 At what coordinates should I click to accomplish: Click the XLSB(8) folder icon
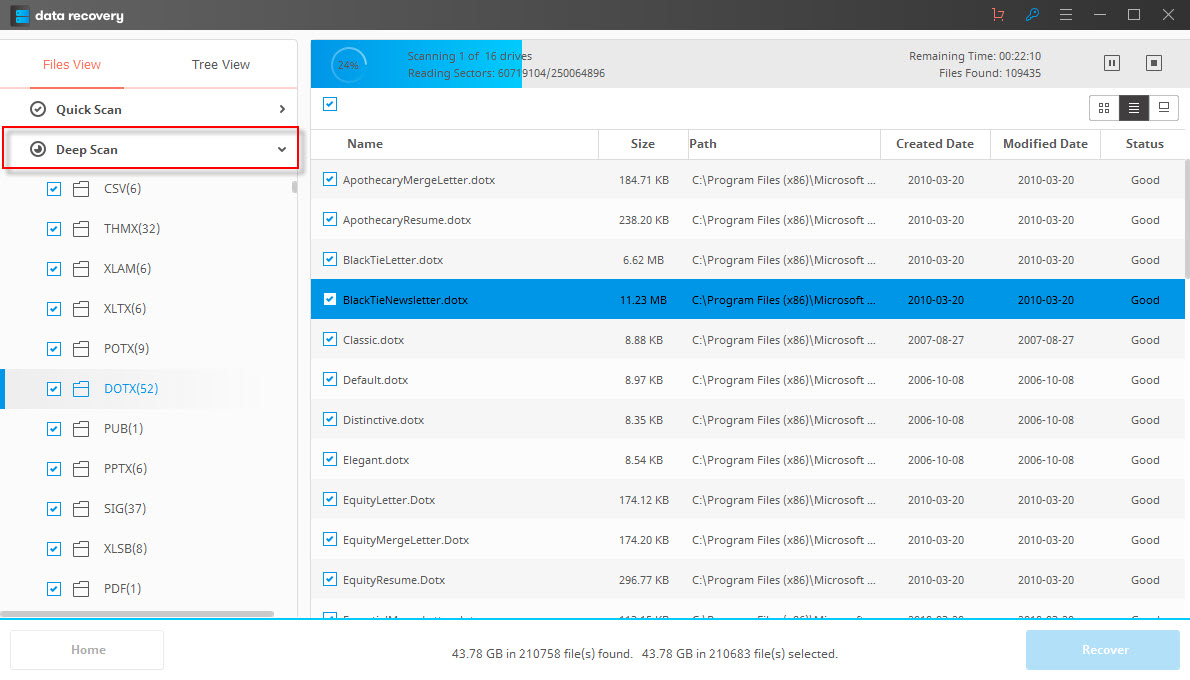tap(81, 549)
